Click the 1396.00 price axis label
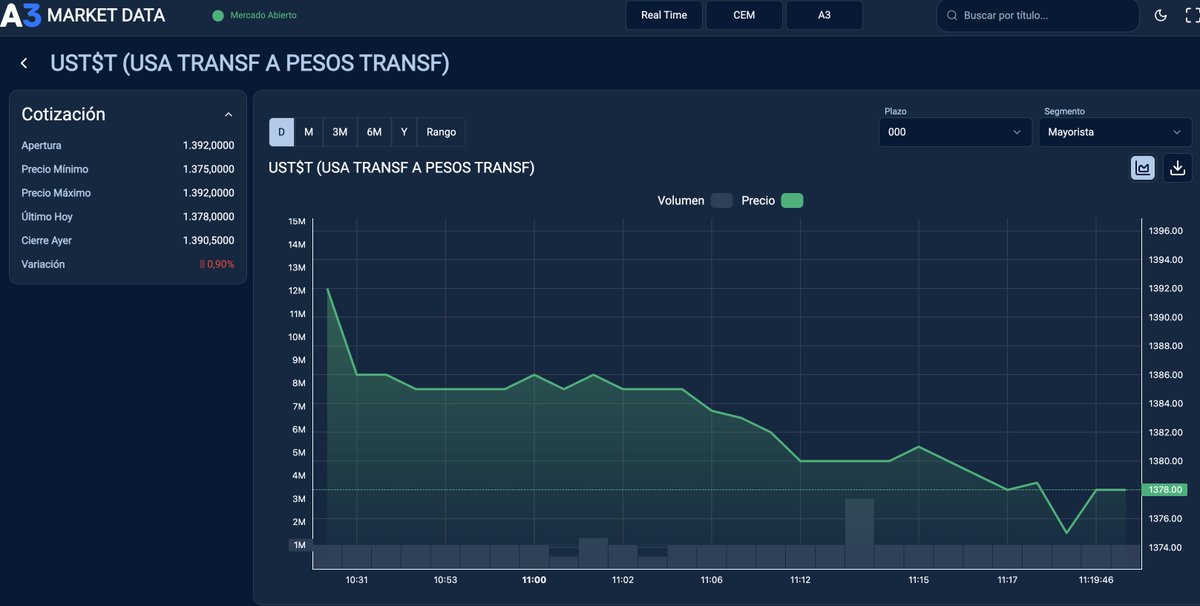 1166,231
